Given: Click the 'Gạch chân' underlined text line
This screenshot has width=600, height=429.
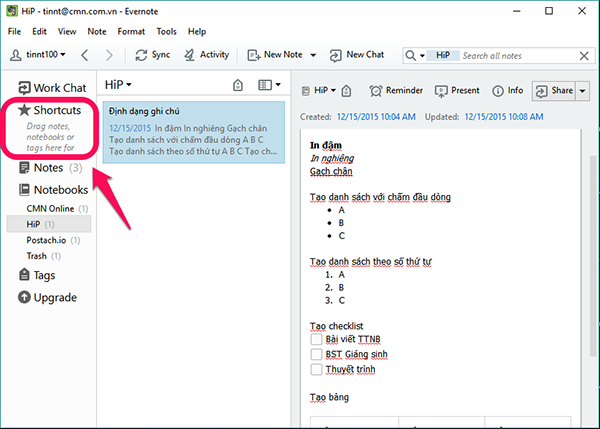Looking at the screenshot, I should 331,171.
